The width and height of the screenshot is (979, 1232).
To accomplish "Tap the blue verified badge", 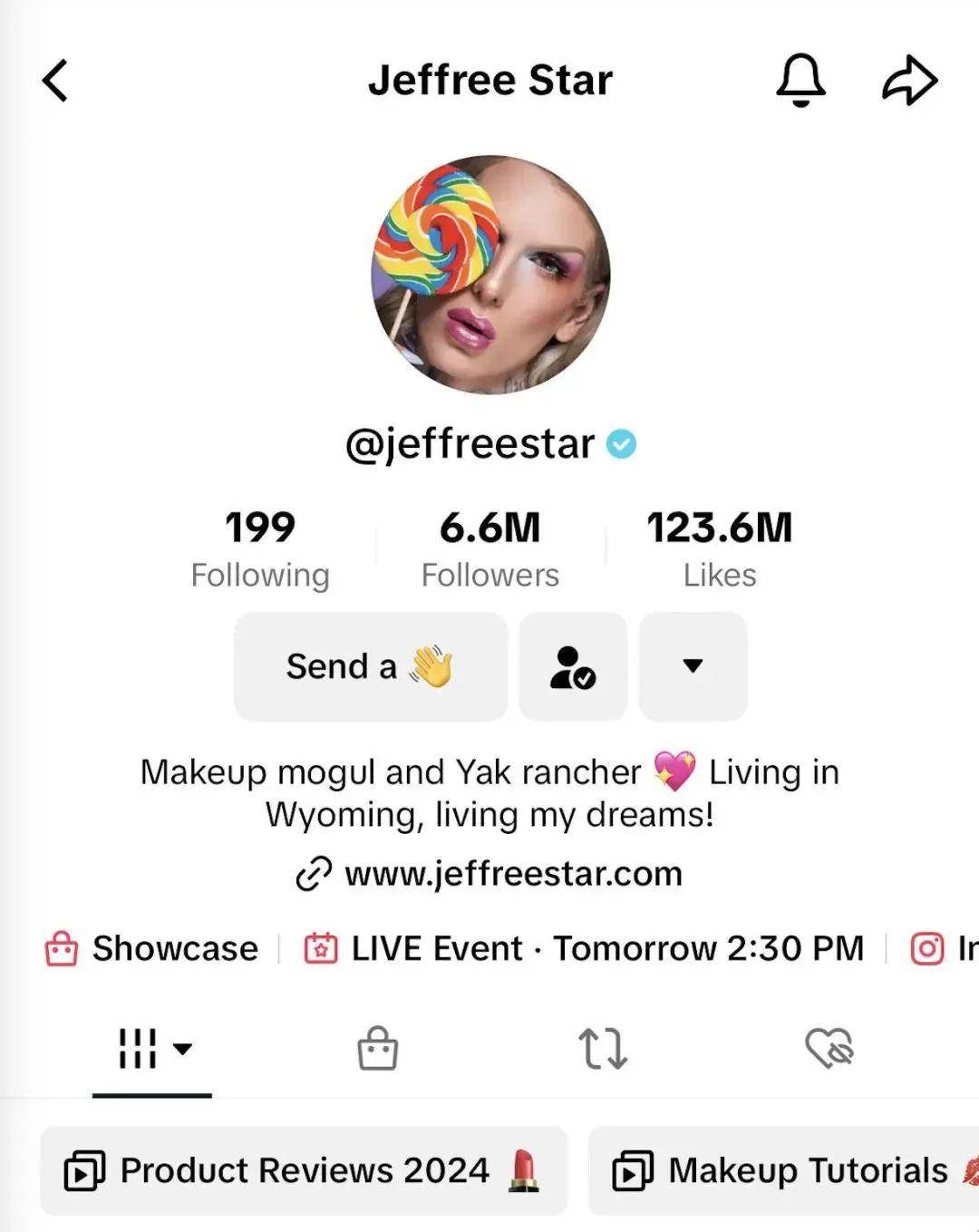I will coord(621,444).
